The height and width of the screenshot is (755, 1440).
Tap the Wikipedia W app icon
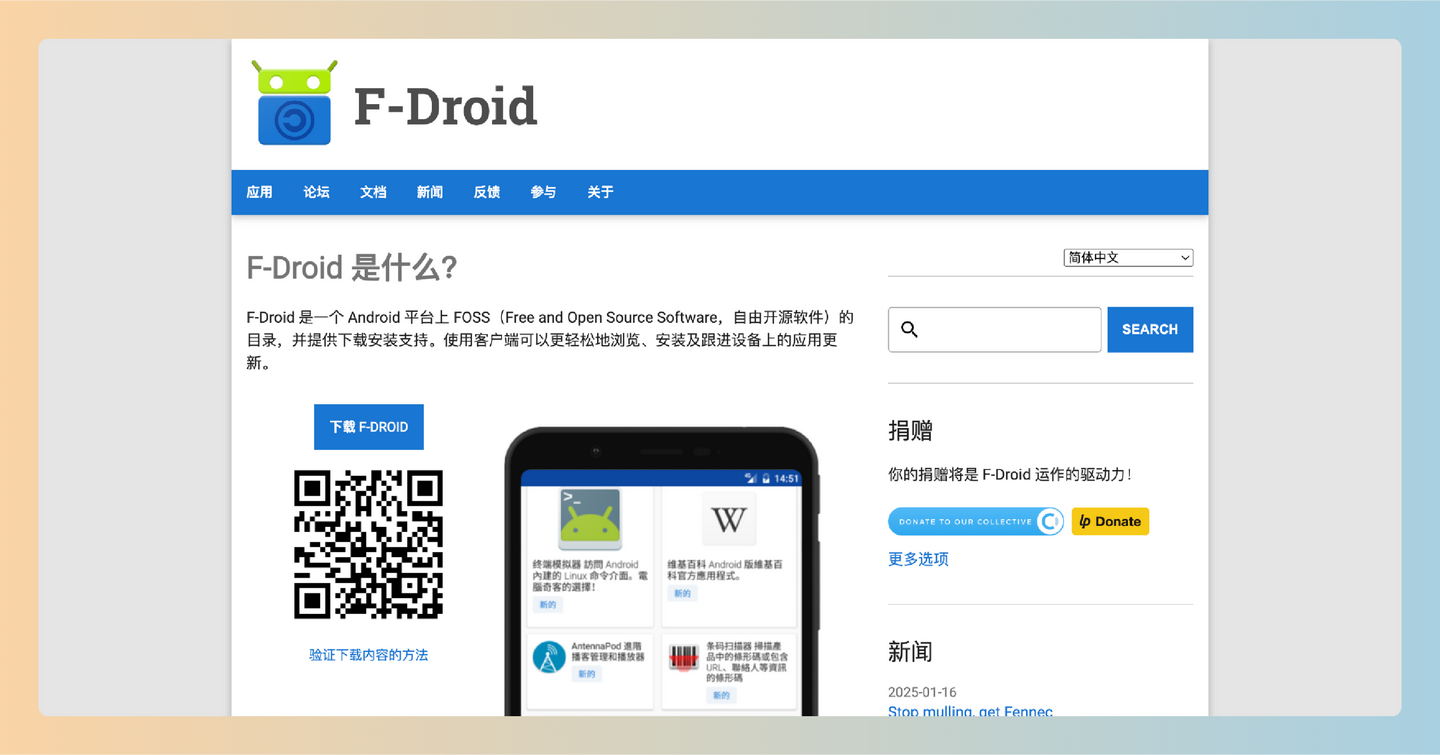point(729,518)
